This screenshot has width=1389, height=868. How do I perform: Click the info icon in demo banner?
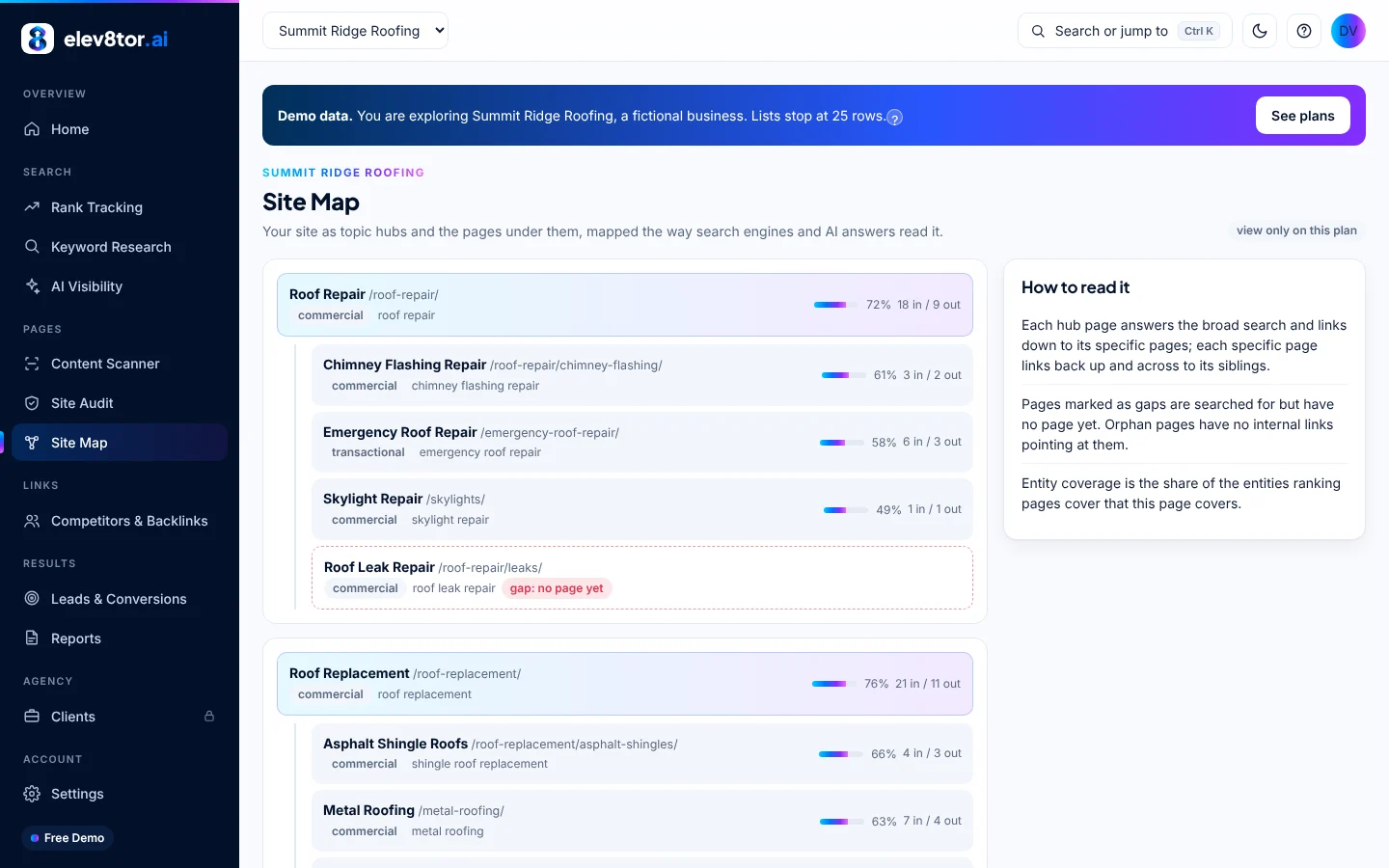tap(895, 118)
